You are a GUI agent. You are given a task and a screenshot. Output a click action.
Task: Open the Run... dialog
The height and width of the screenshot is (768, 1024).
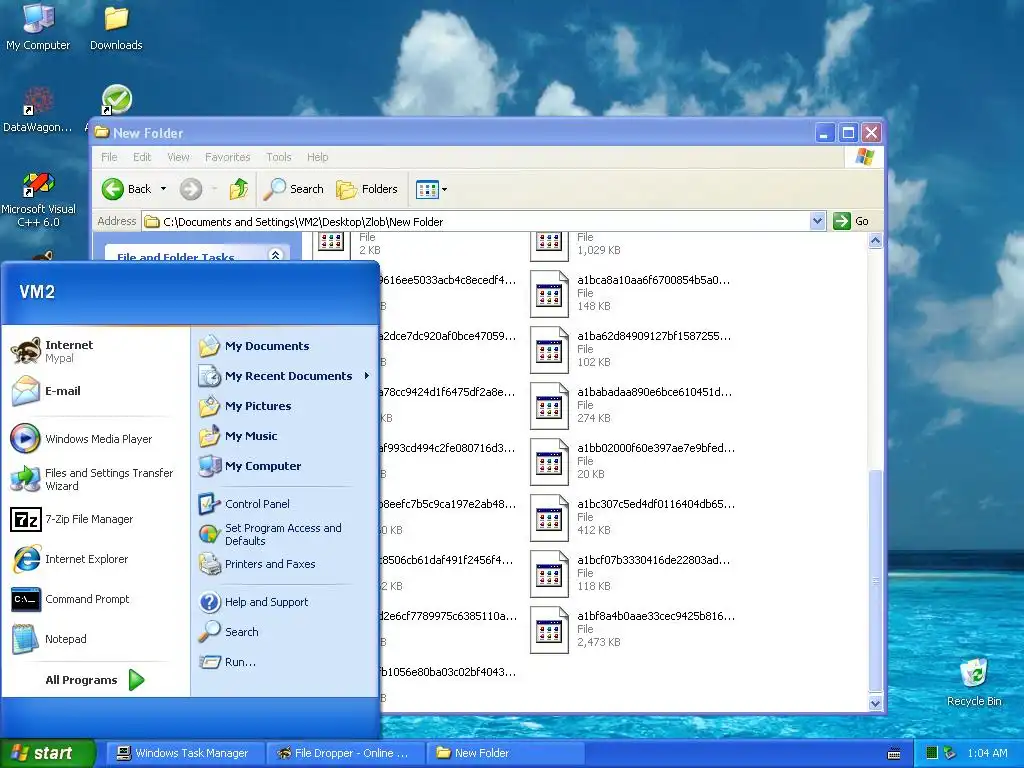click(x=283, y=662)
